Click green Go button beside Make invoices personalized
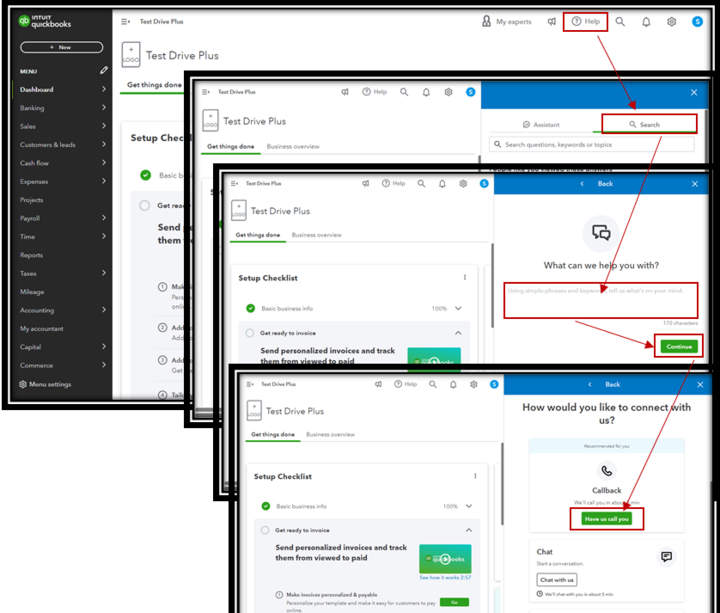 coord(454,602)
